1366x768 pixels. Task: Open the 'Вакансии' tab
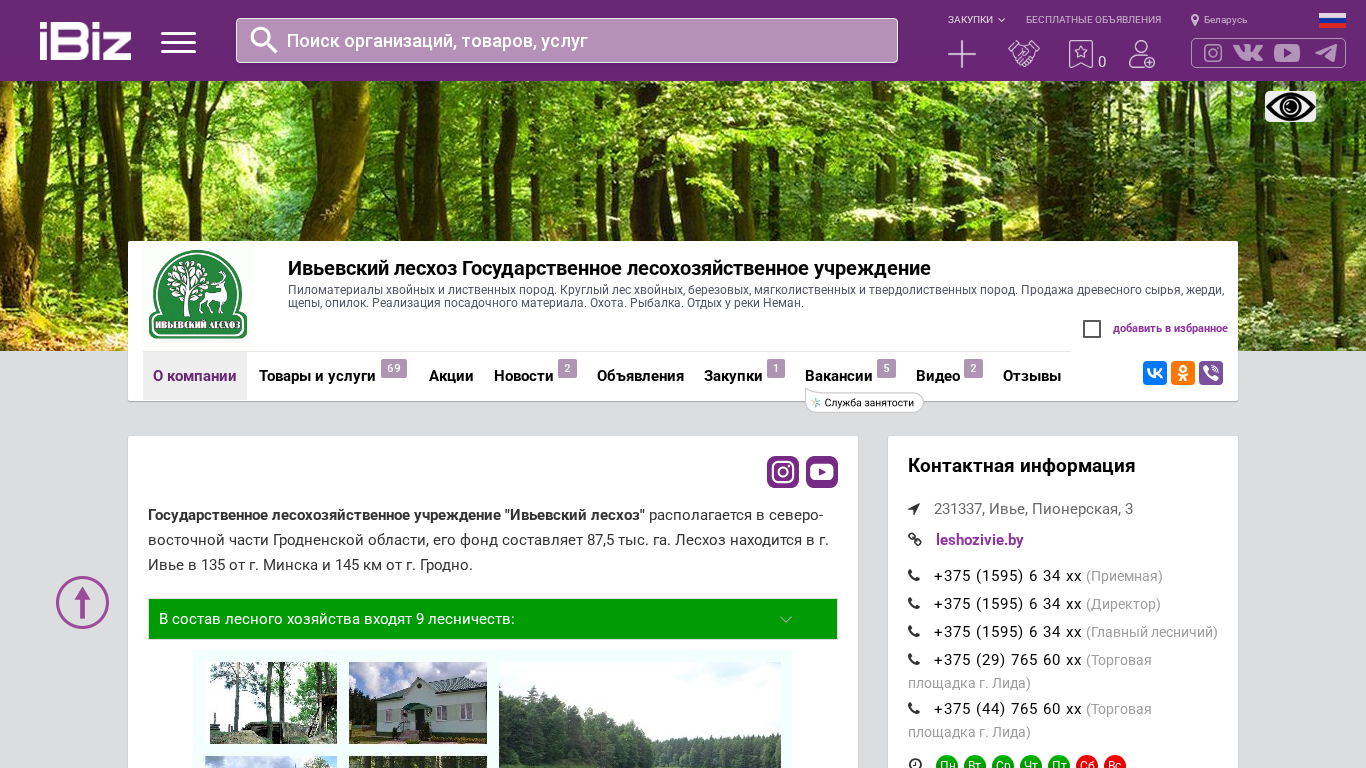point(838,376)
